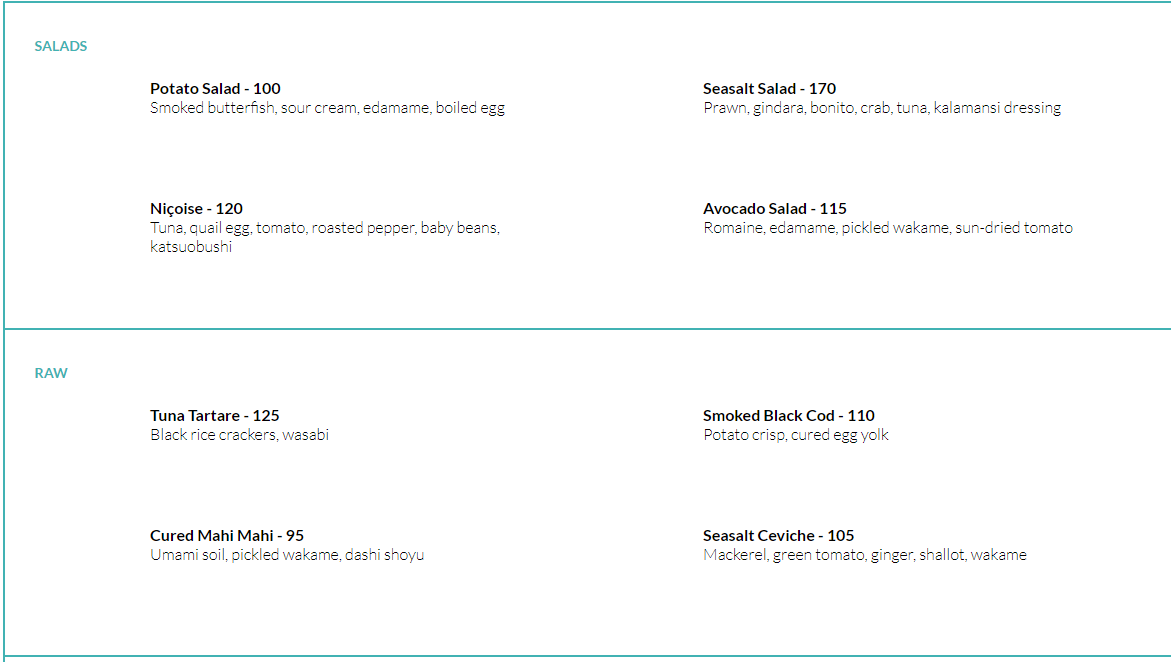Click the Smoked butterfish ingredients description
This screenshot has height=662, width=1171.
327,108
